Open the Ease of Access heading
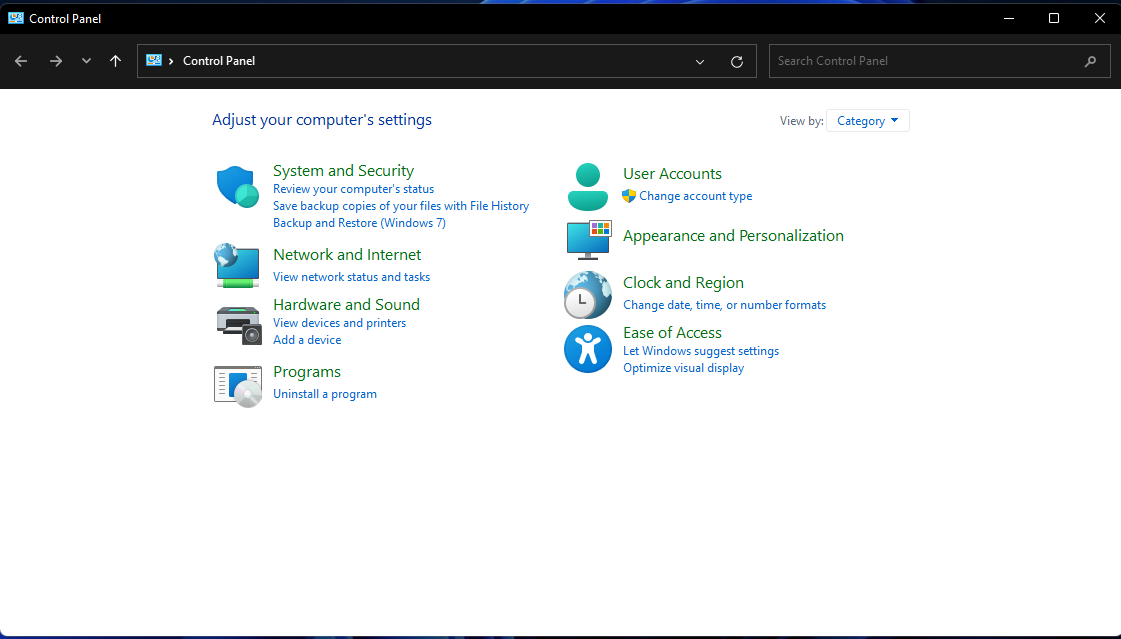The image size is (1121, 639). pos(672,333)
